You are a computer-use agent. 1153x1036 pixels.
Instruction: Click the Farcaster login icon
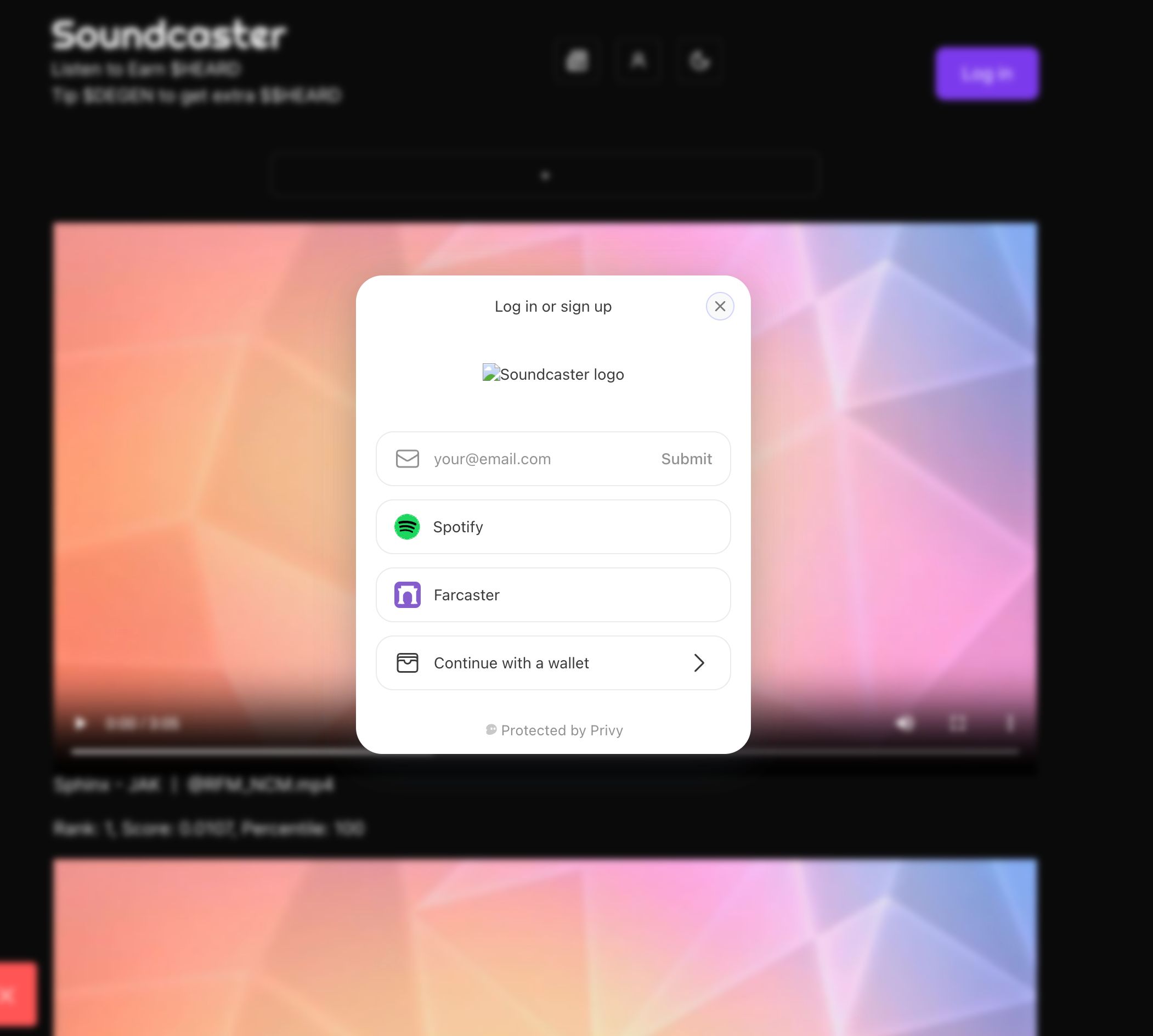coord(407,594)
